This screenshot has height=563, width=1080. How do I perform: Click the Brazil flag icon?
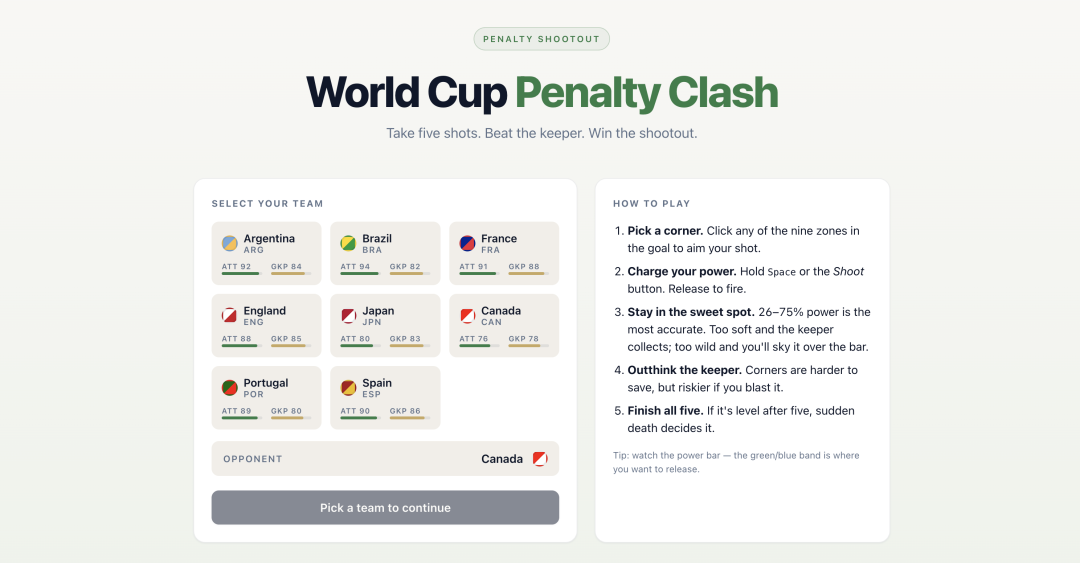tap(349, 243)
